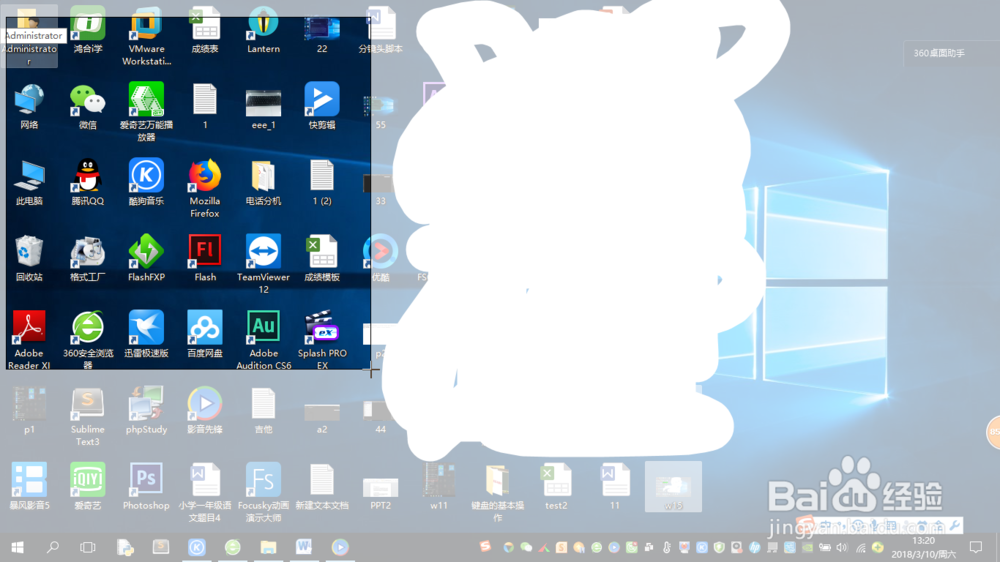The width and height of the screenshot is (1000, 562).
Task: Select the highlighted w15 desktop icon
Action: click(673, 487)
